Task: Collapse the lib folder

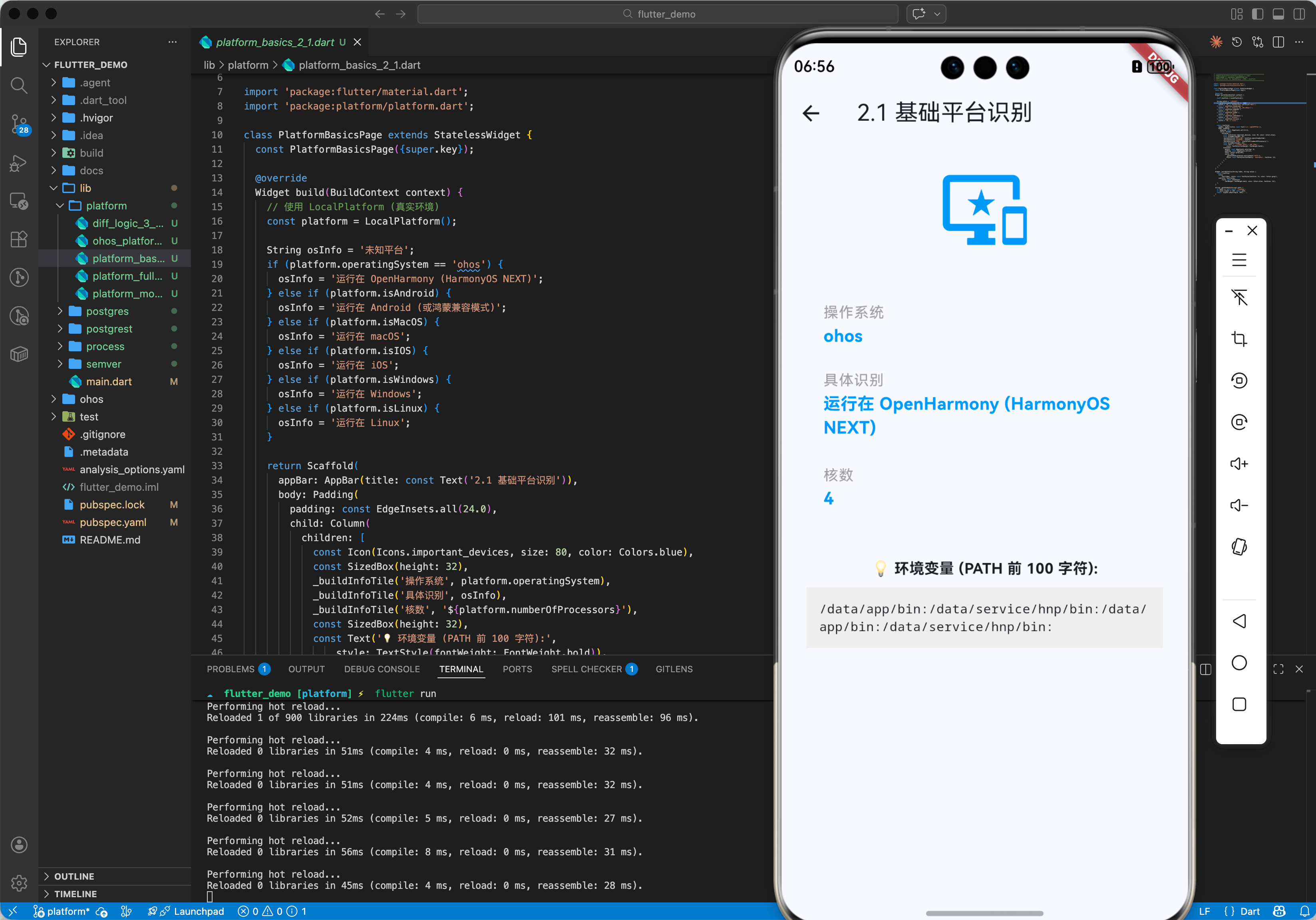Action: pos(85,188)
